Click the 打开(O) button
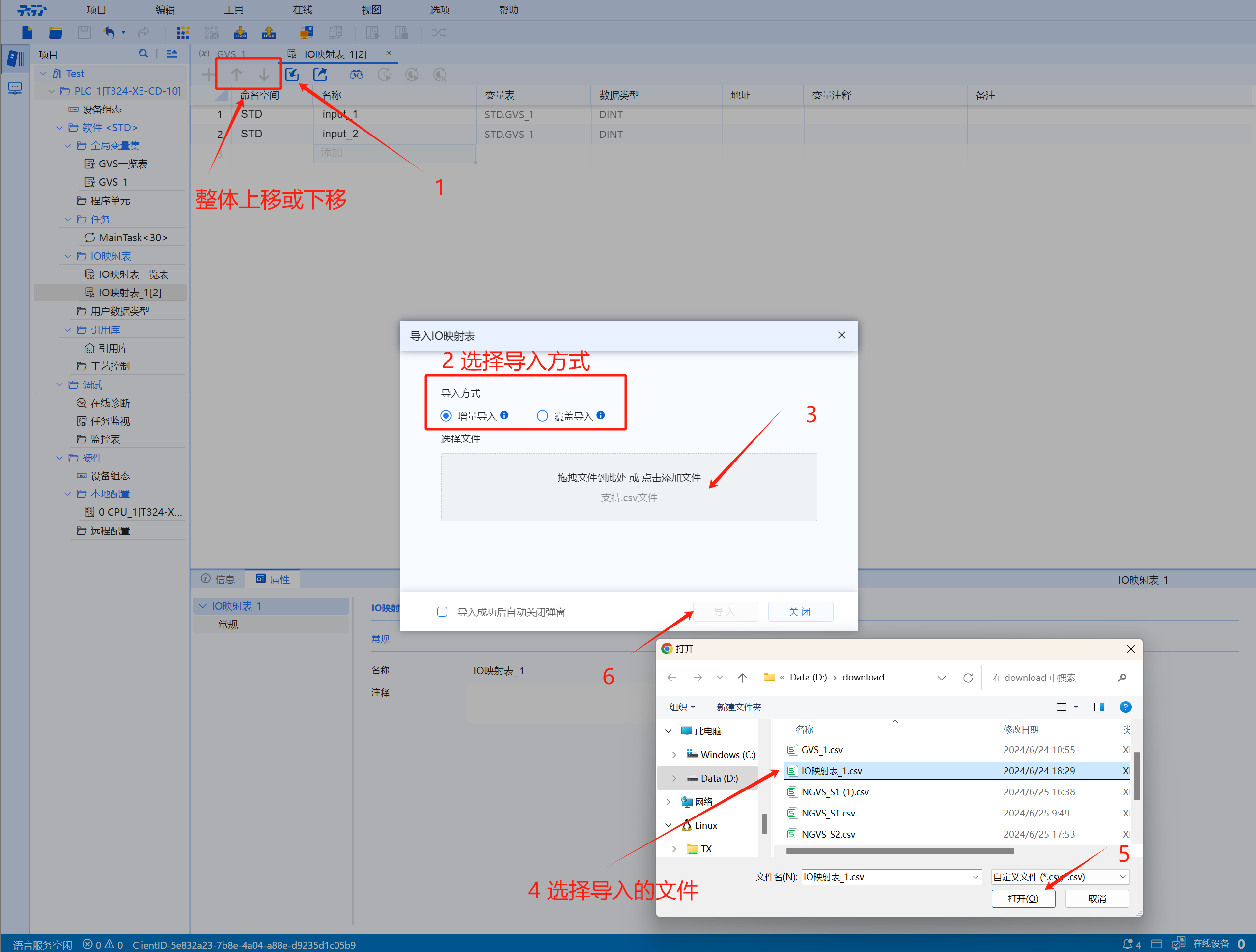1256x952 pixels. pos(1023,898)
